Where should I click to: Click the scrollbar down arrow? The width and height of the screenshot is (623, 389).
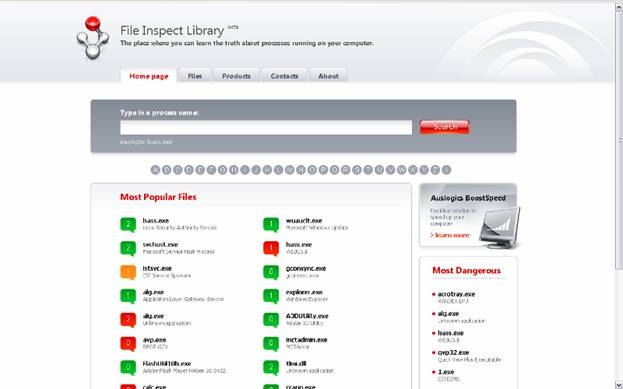click(619, 385)
